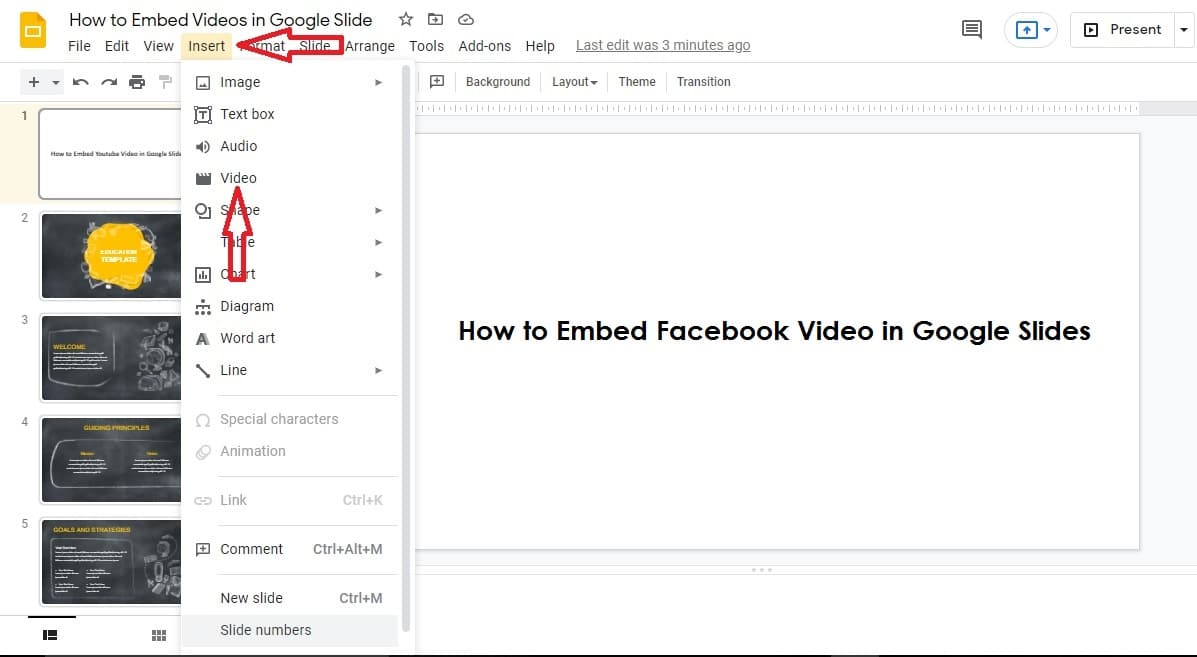1197x657 pixels.
Task: Open the Theme panel
Action: coord(637,82)
